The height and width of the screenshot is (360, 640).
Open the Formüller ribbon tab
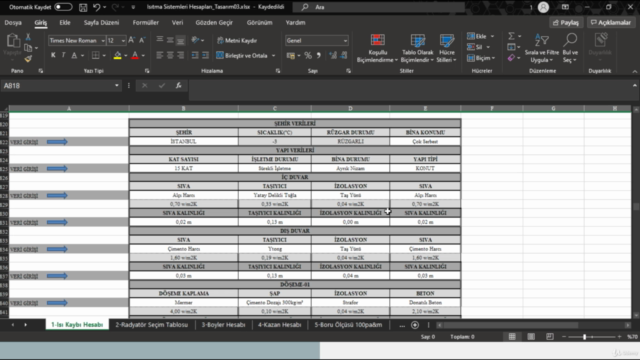pyautogui.click(x=145, y=22)
